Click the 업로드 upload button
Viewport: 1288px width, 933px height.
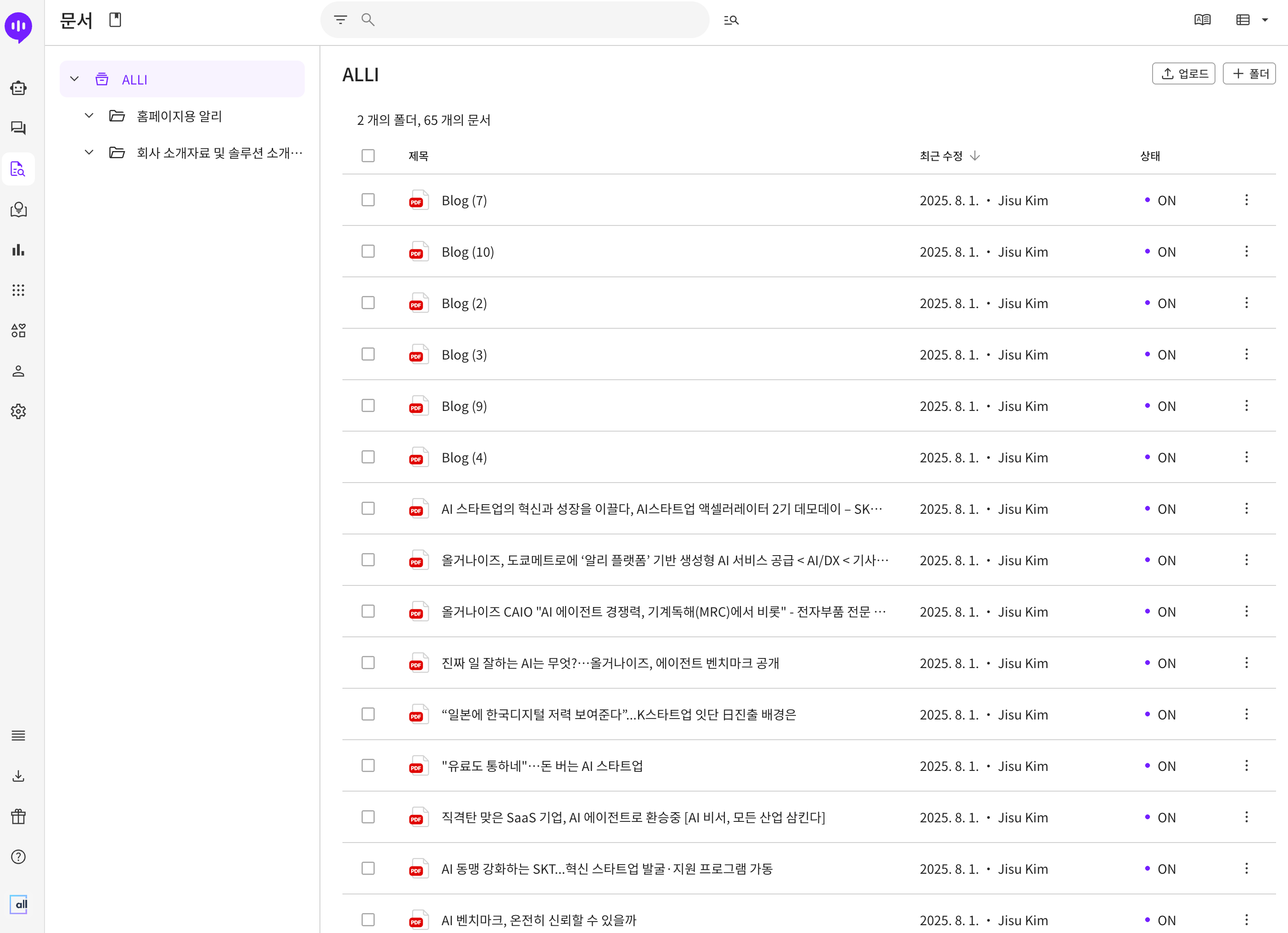pos(1183,74)
